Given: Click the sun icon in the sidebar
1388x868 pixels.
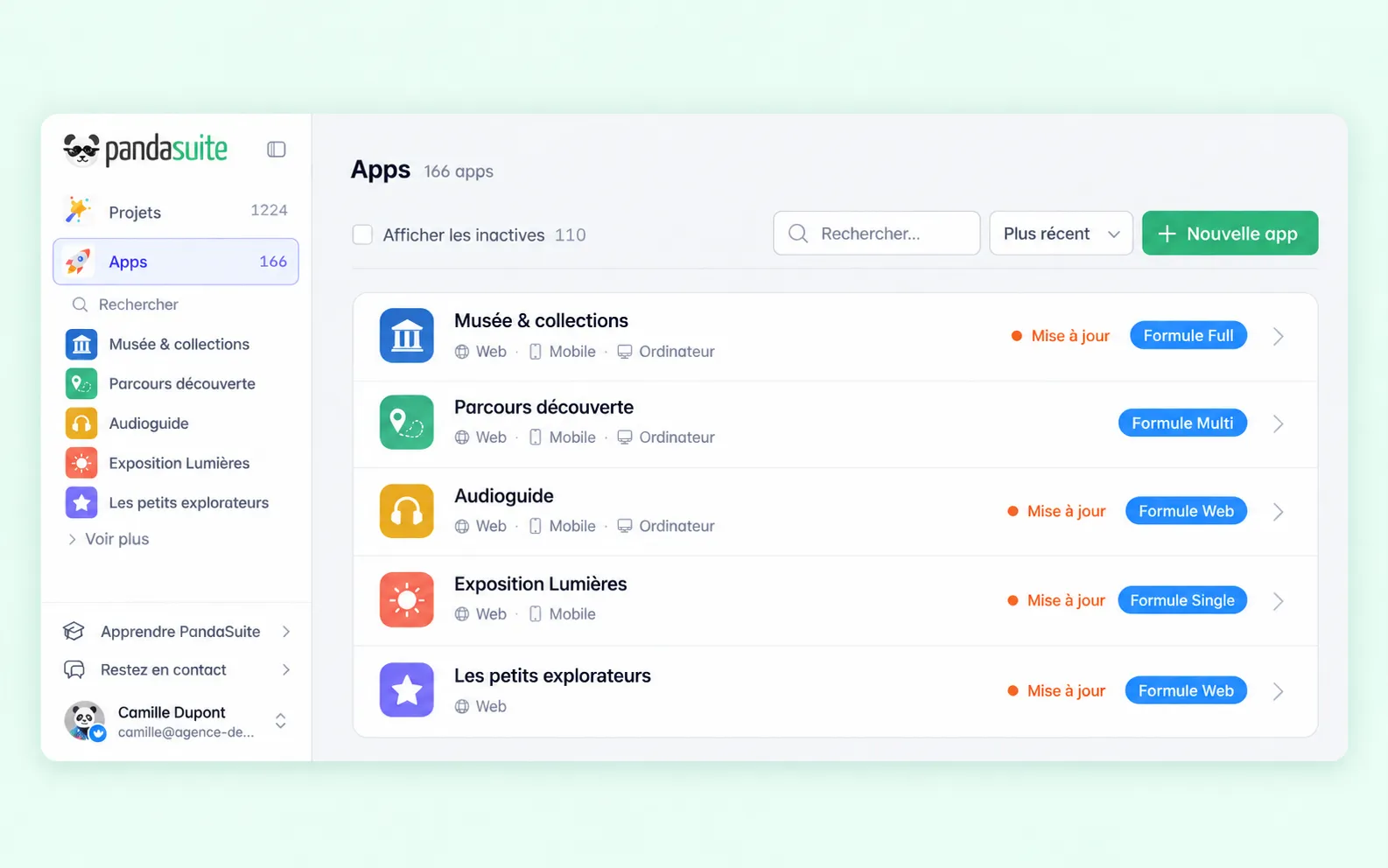Looking at the screenshot, I should coord(81,463).
